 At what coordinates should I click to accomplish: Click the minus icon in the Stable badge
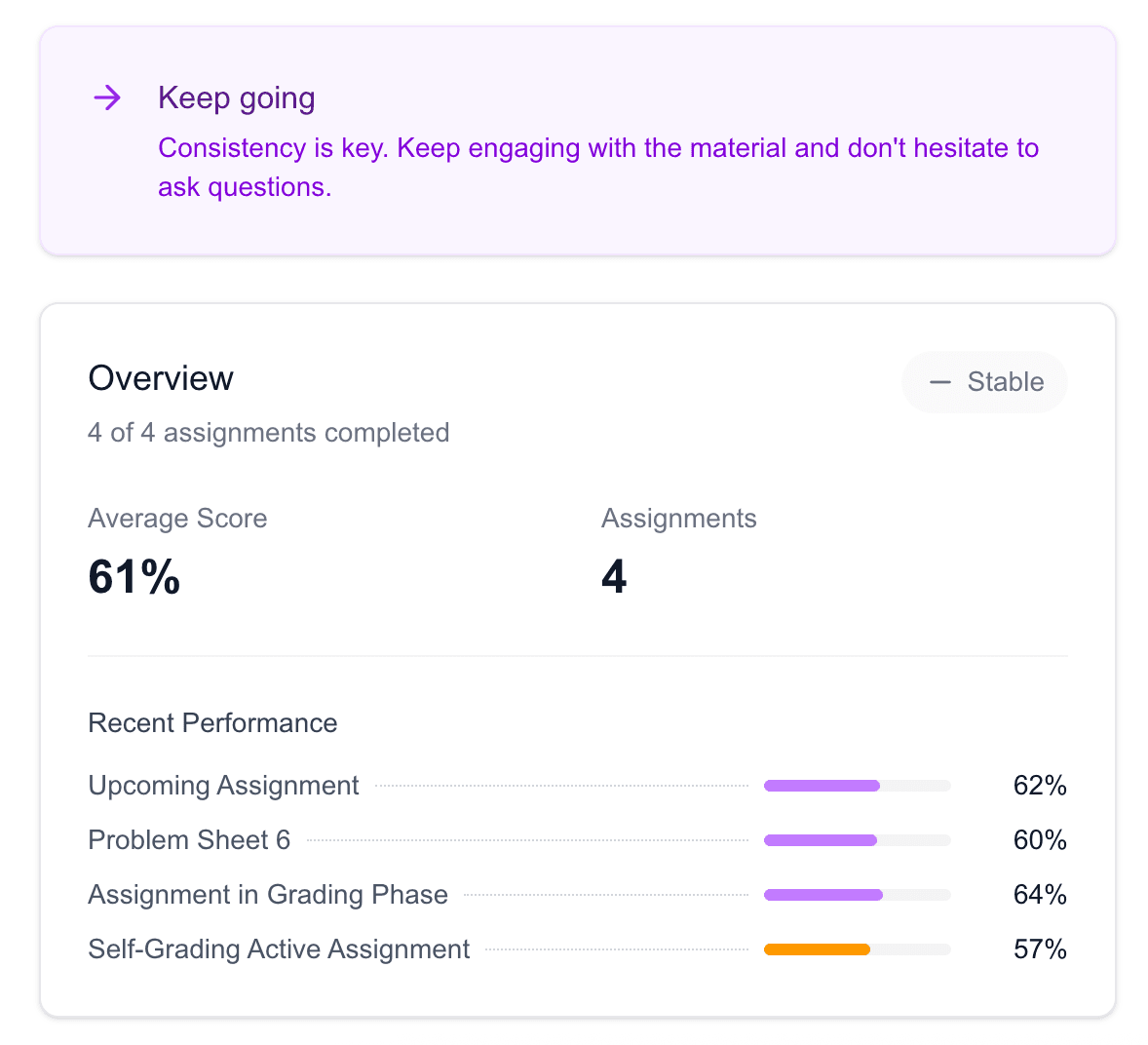pyautogui.click(x=939, y=382)
